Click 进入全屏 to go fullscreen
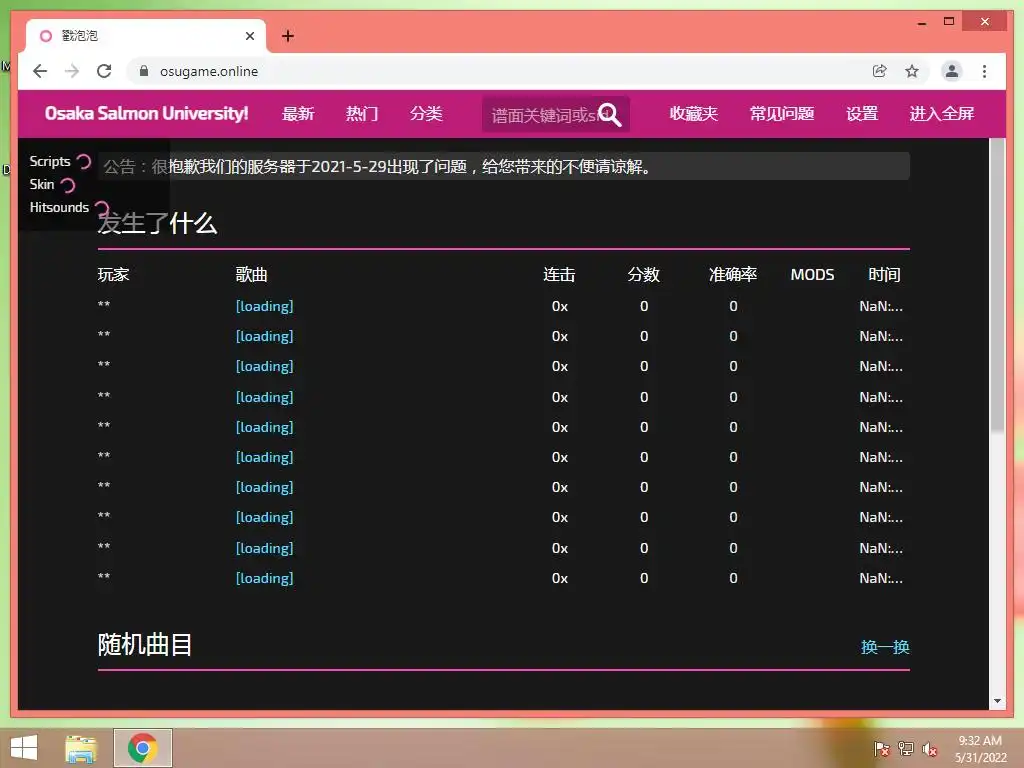The height and width of the screenshot is (768, 1024). click(942, 114)
